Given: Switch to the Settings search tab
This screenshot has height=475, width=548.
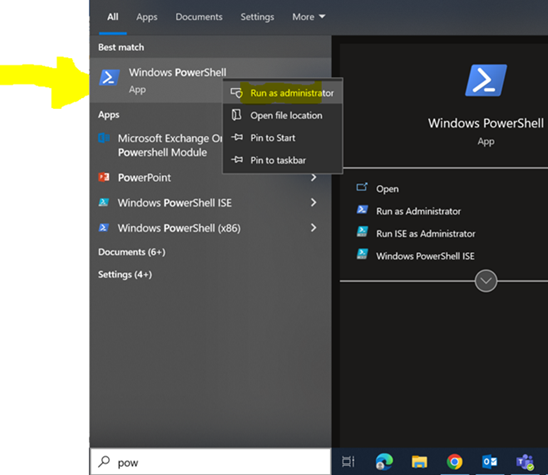Looking at the screenshot, I should [257, 17].
